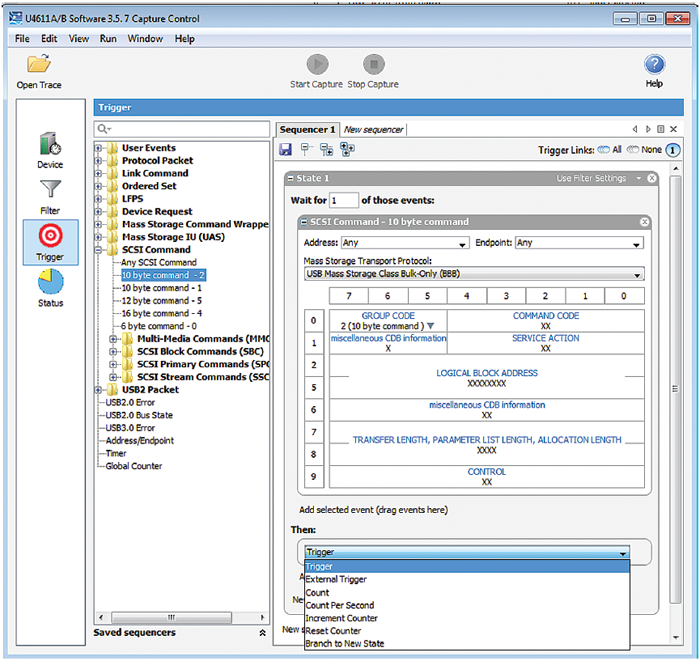Select 16 byte command - 4 item

[x=162, y=313]
